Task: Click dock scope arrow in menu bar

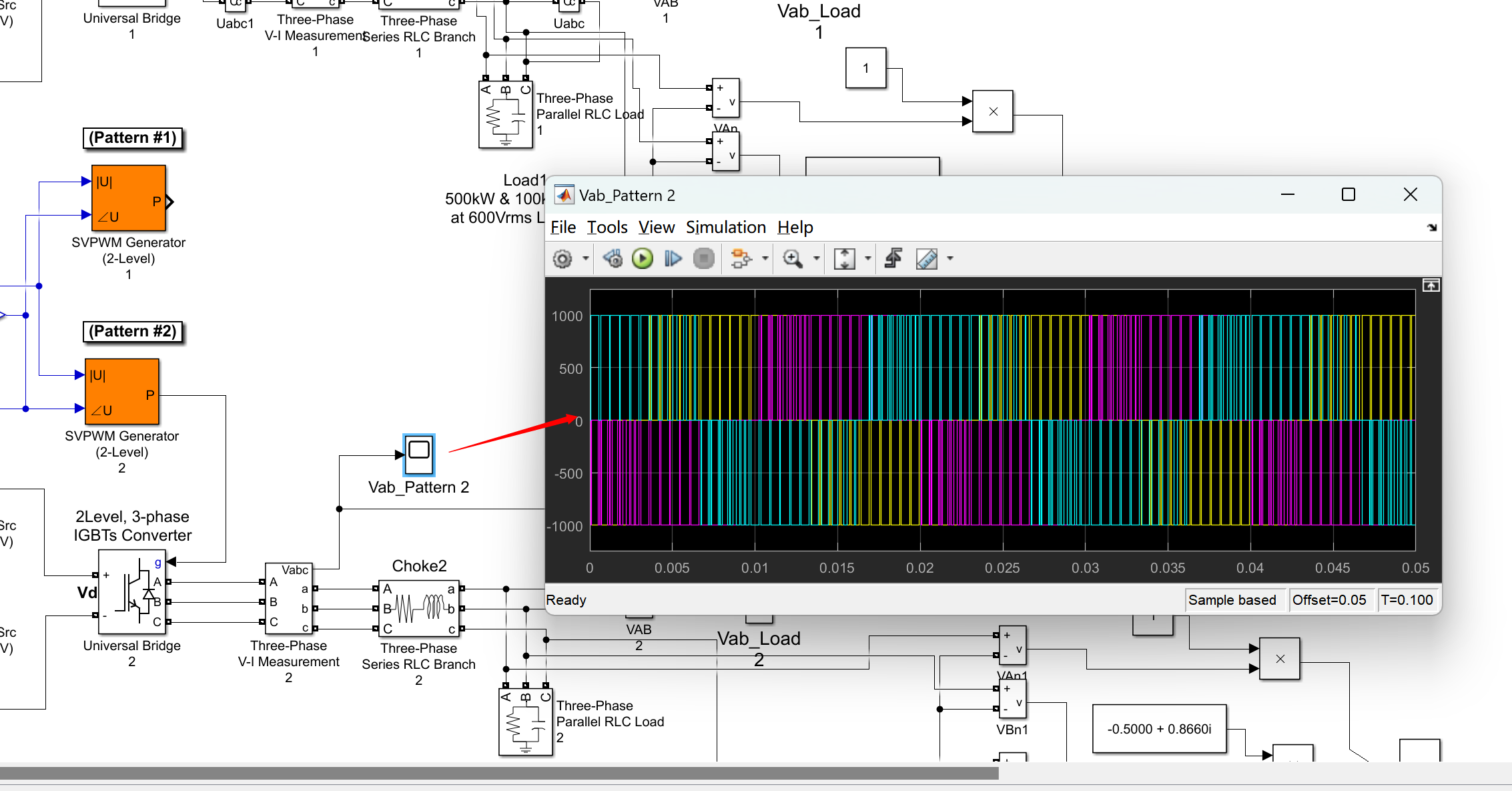Action: pos(1431,228)
